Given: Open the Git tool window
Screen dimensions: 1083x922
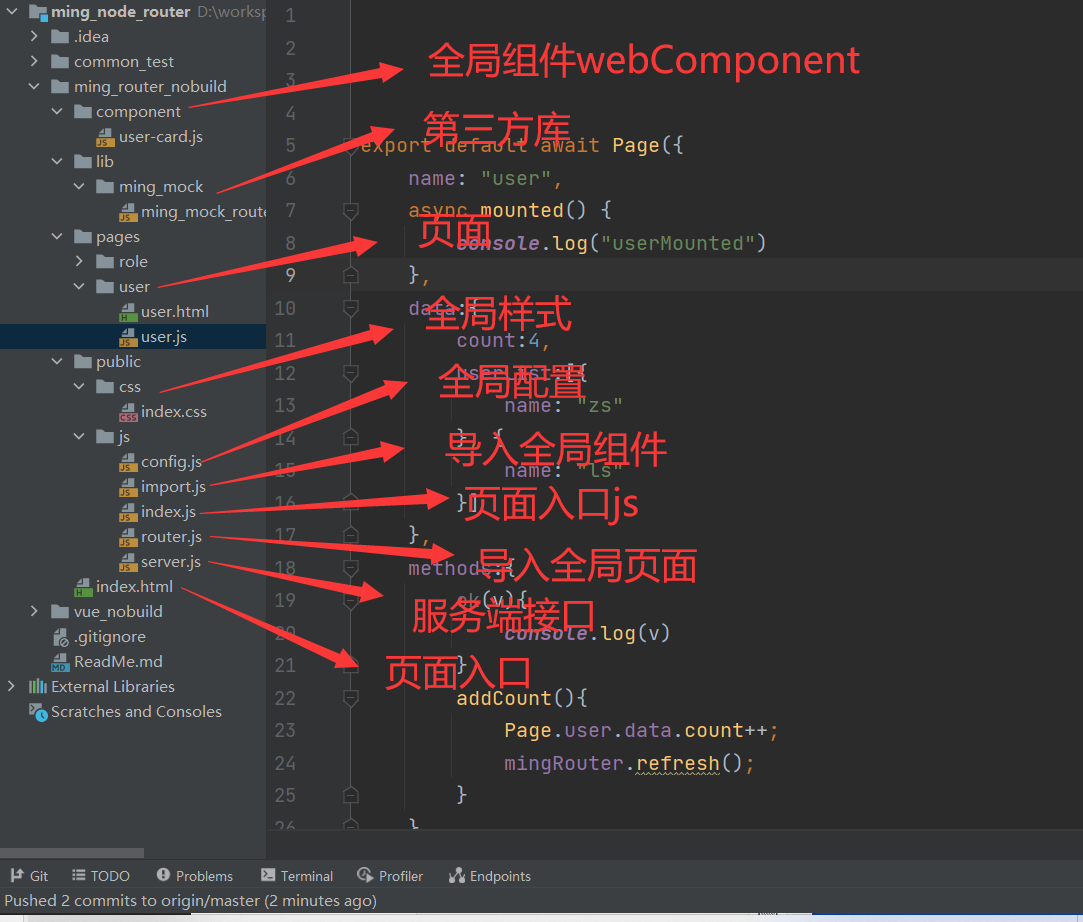Looking at the screenshot, I should click(x=29, y=876).
